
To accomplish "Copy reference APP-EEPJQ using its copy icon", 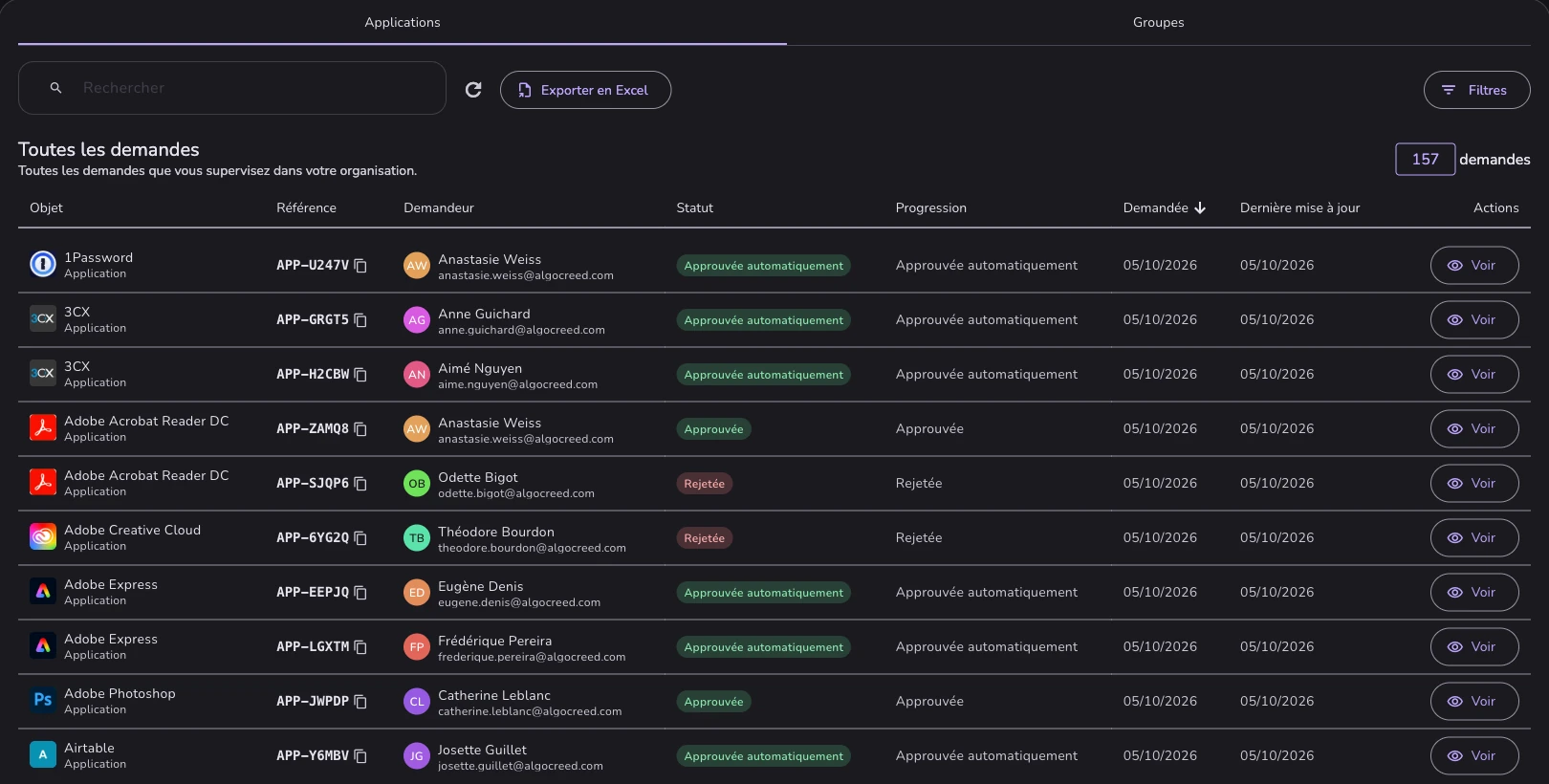I will click(x=360, y=593).
